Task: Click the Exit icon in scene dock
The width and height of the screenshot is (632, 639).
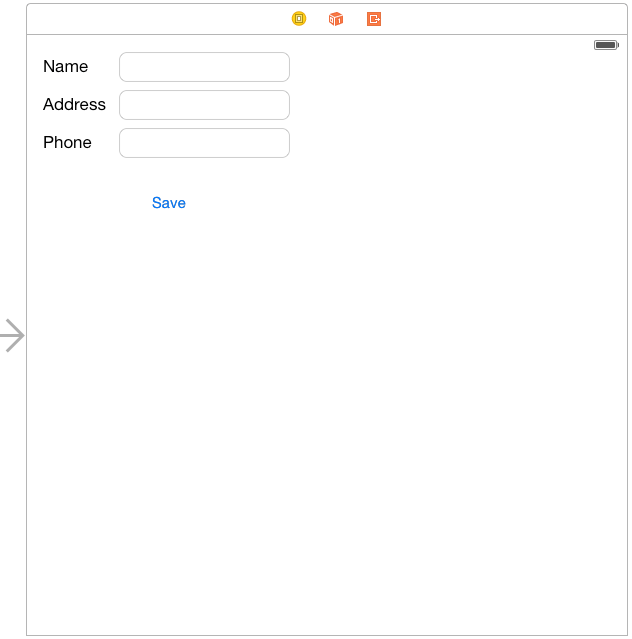Action: [374, 19]
